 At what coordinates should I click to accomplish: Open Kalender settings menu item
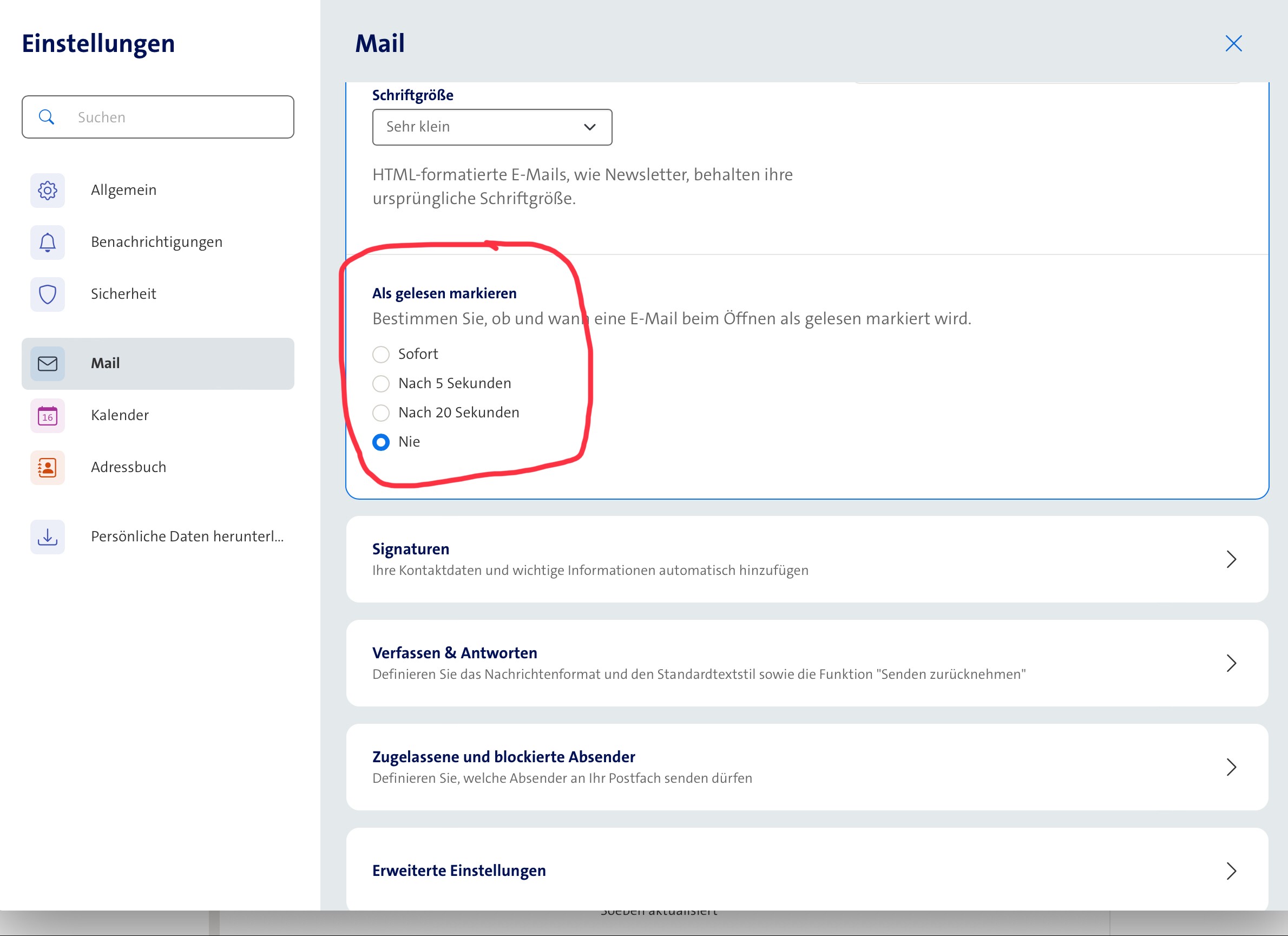(120, 416)
